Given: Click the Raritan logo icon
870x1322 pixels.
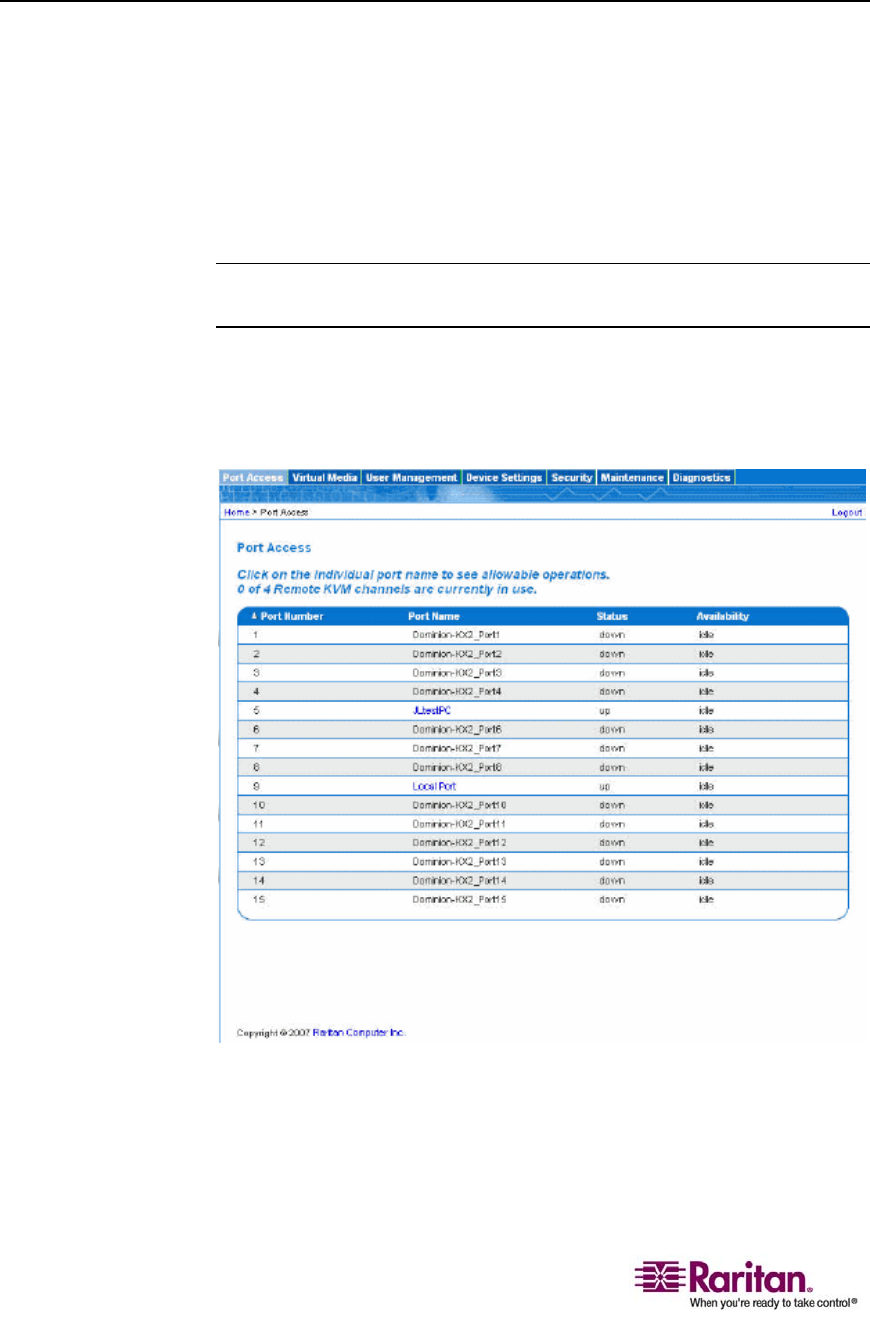Looking at the screenshot, I should pos(656,1276).
